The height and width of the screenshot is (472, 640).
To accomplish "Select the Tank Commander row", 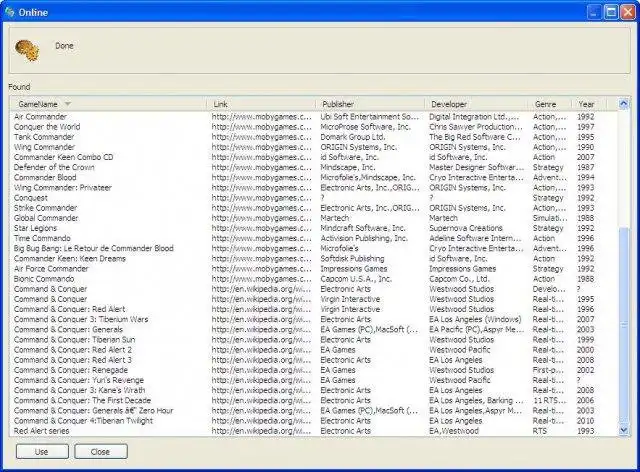I will 313,137.
